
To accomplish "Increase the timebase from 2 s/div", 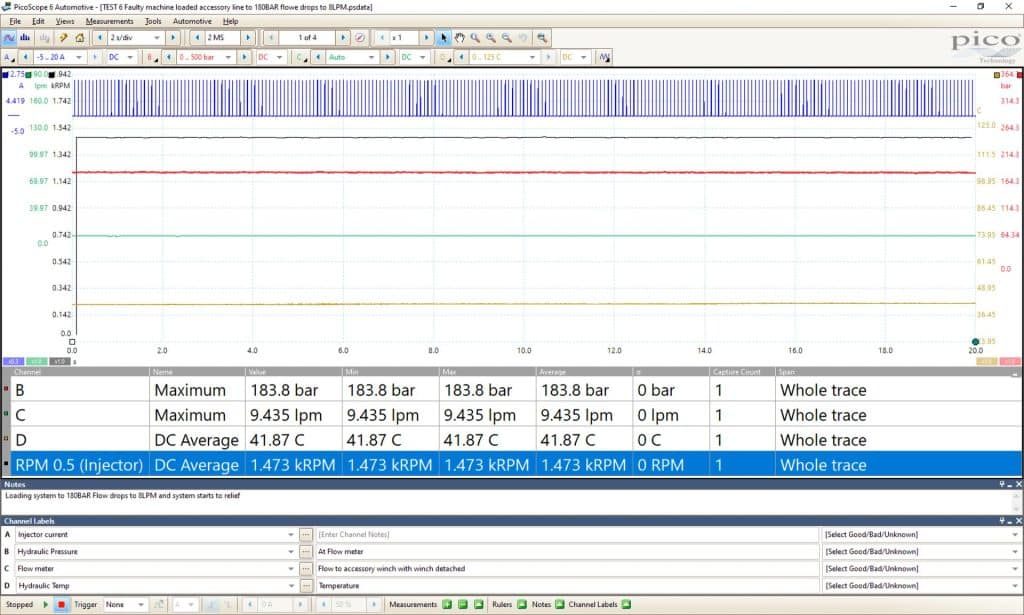I will [172, 38].
